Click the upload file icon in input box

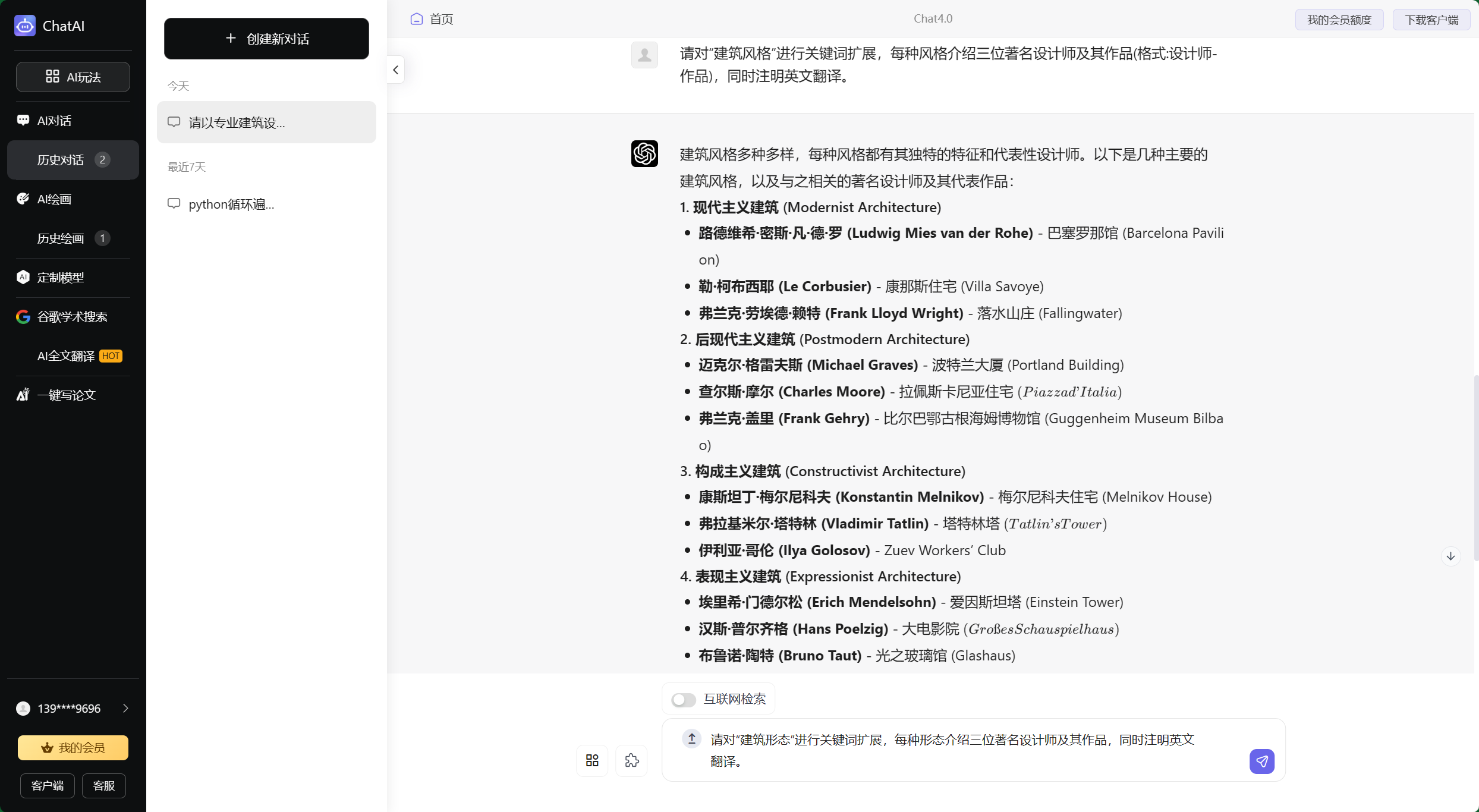691,739
